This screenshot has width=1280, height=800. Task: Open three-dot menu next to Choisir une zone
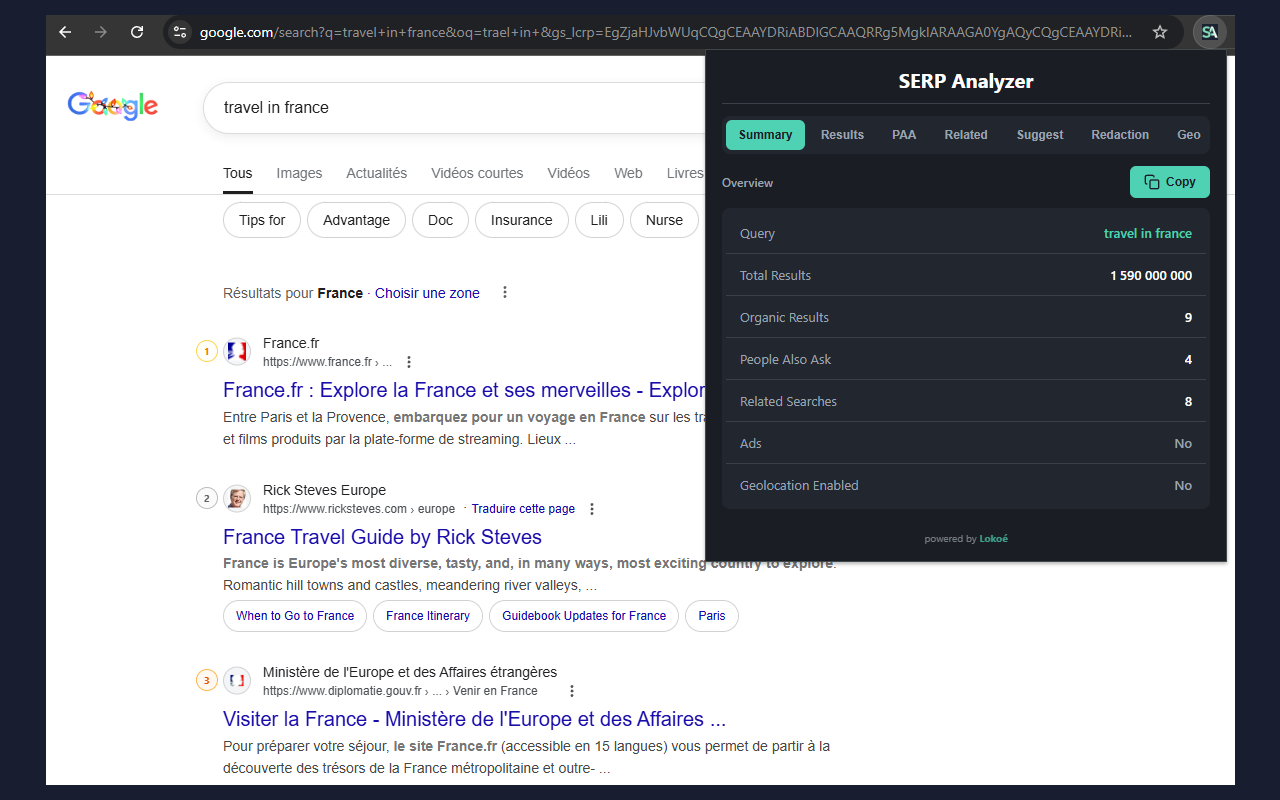click(x=505, y=293)
